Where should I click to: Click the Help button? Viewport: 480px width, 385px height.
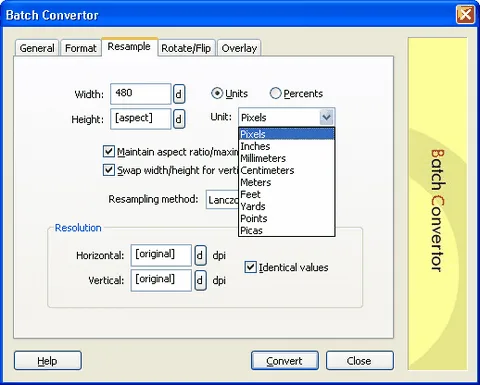pos(48,361)
